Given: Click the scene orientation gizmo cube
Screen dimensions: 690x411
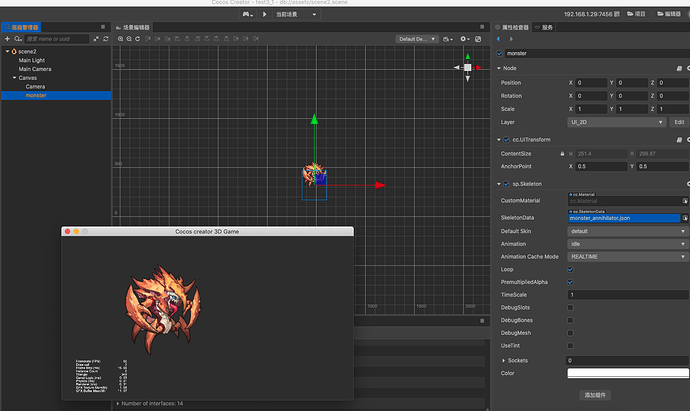Looking at the screenshot, I should 467,67.
